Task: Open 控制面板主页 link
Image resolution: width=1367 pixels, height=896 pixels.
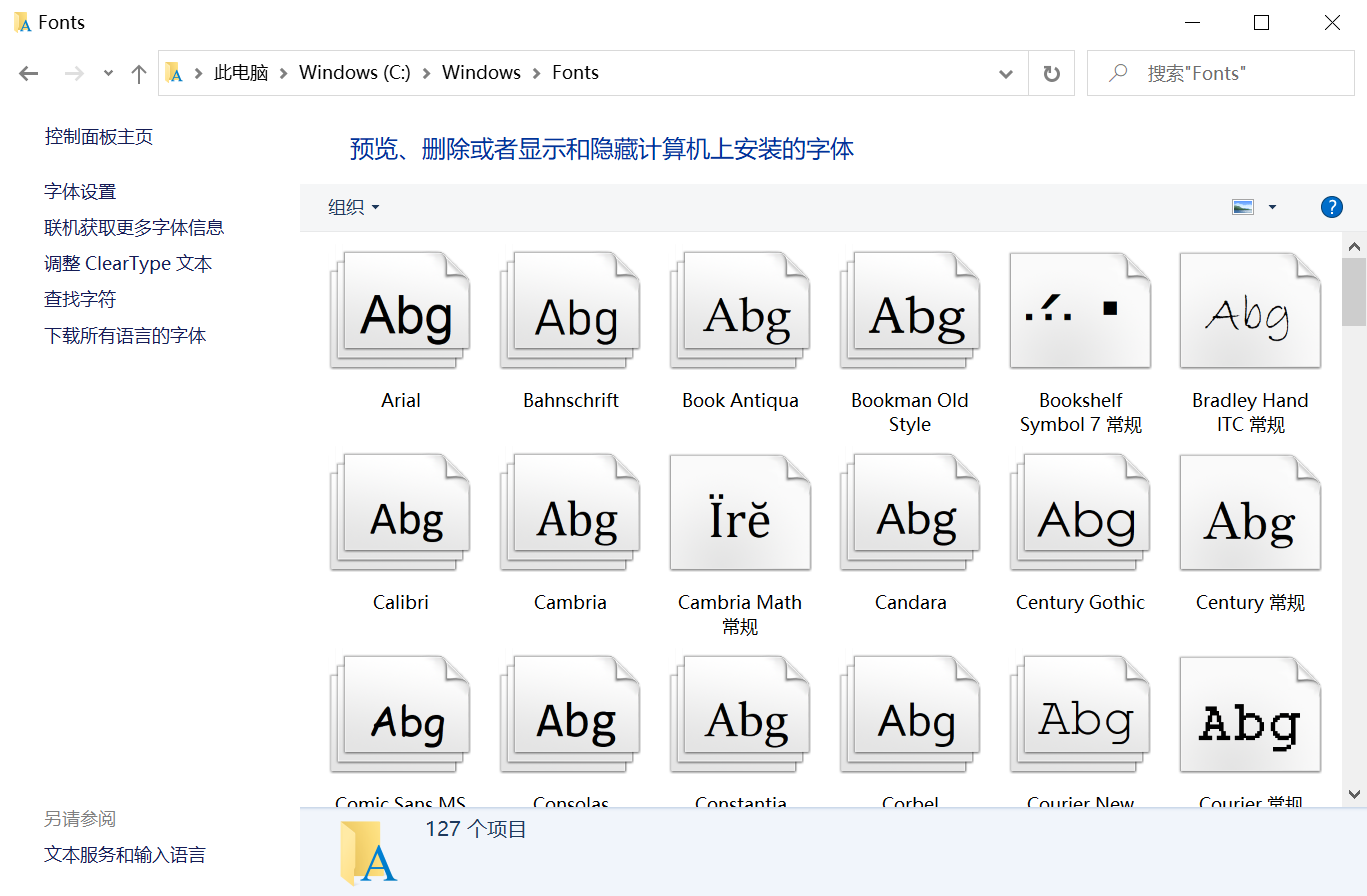Action: tap(99, 137)
